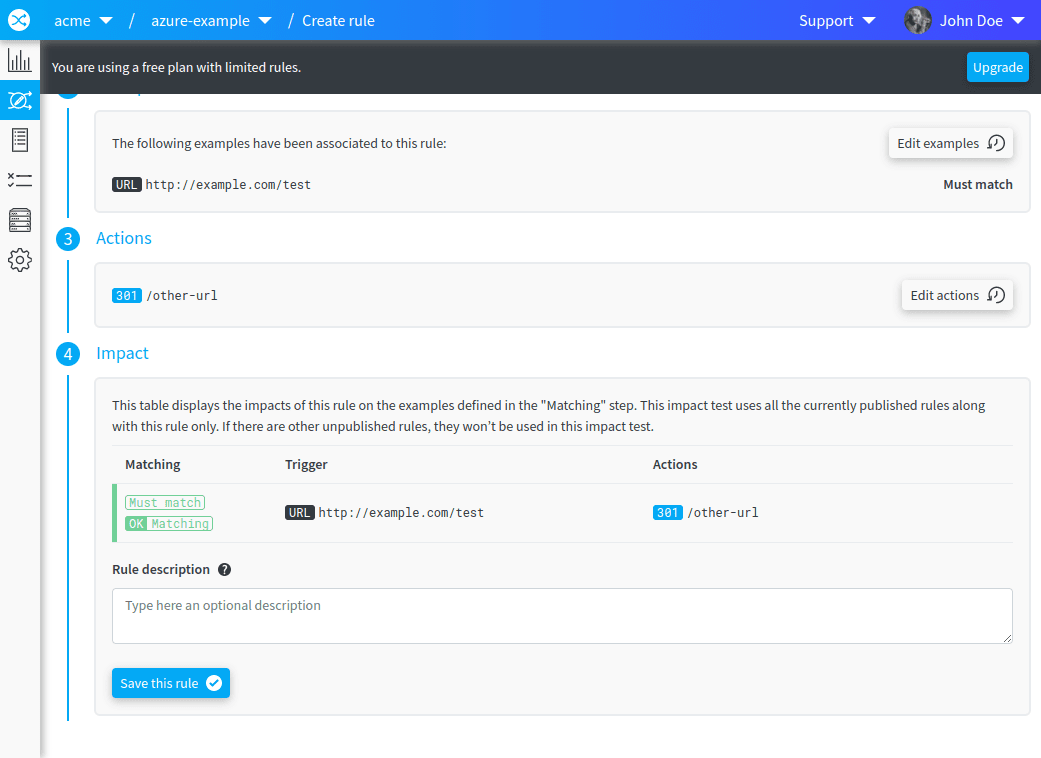Image resolution: width=1041 pixels, height=758 pixels.
Task: Click the Rule description help icon
Action: coord(224,569)
